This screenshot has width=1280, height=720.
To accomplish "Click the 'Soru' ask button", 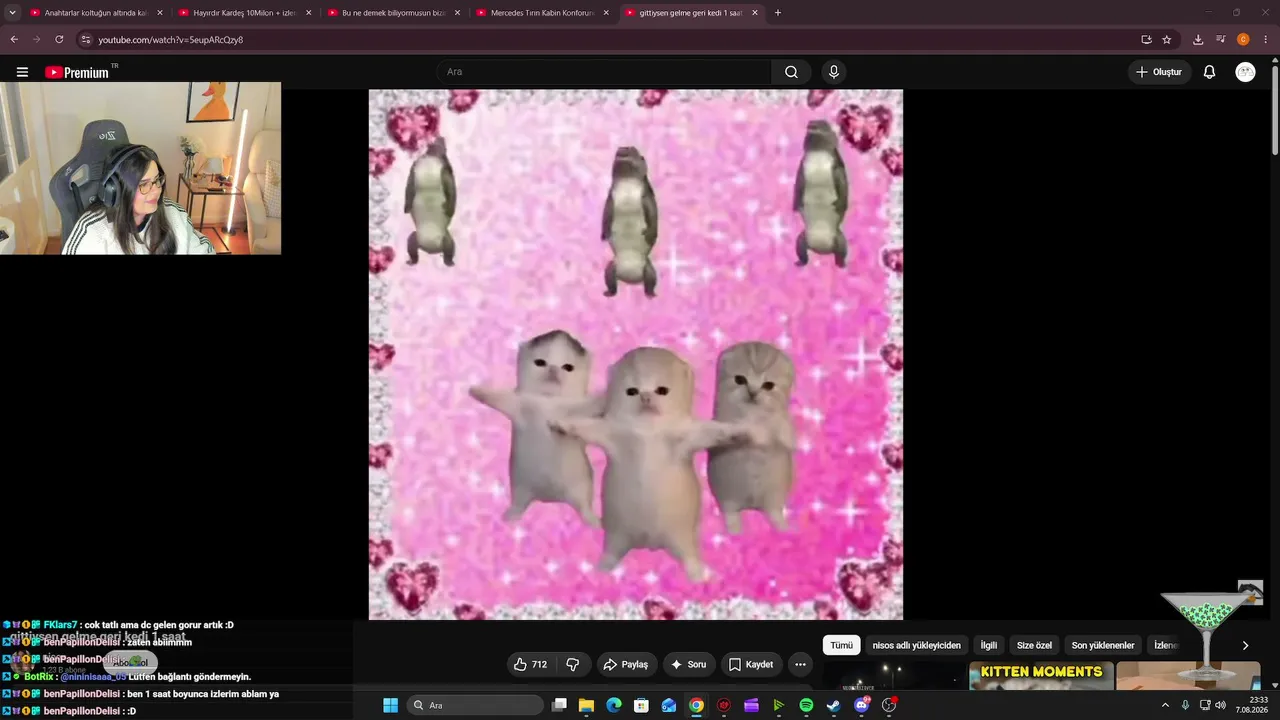I will tap(688, 664).
